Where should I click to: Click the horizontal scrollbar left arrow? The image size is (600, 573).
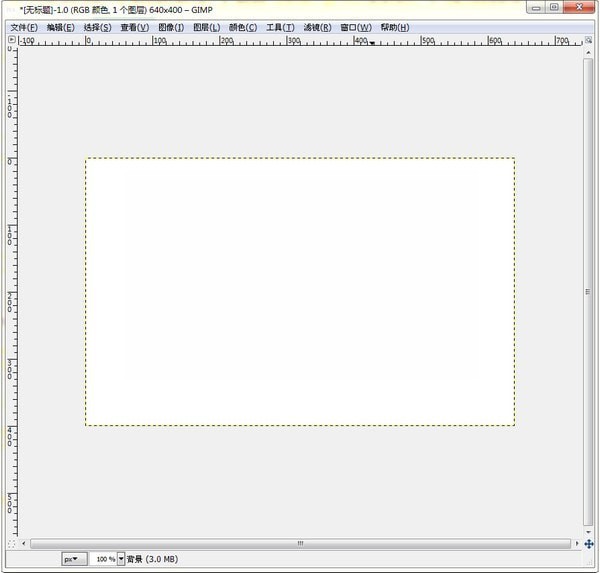[24, 544]
